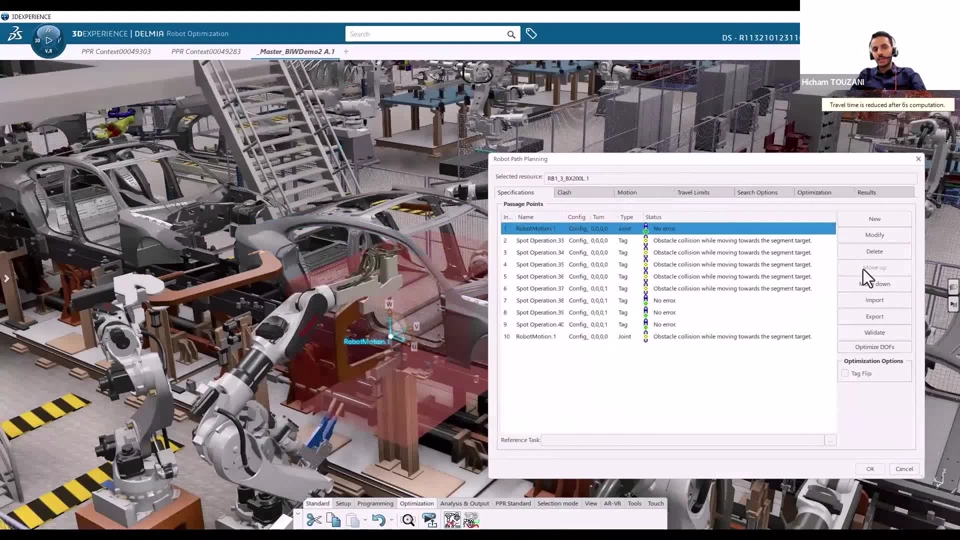
Task: Click the Undo arrow icon
Action: coord(378,520)
